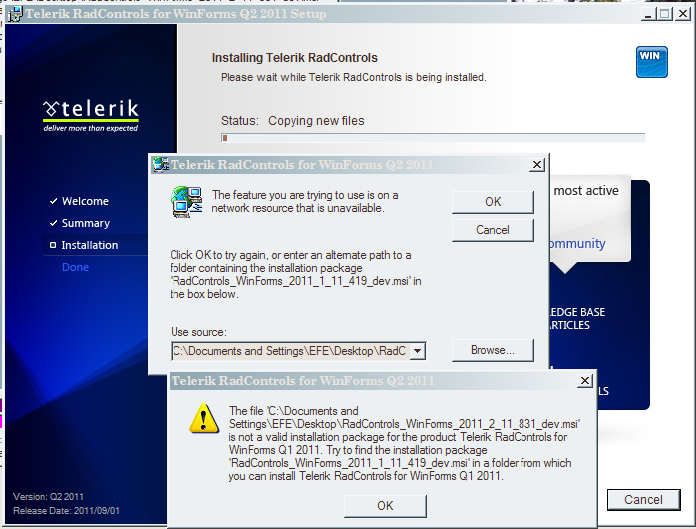
Task: Open the community link in speech bubble
Action: point(577,244)
